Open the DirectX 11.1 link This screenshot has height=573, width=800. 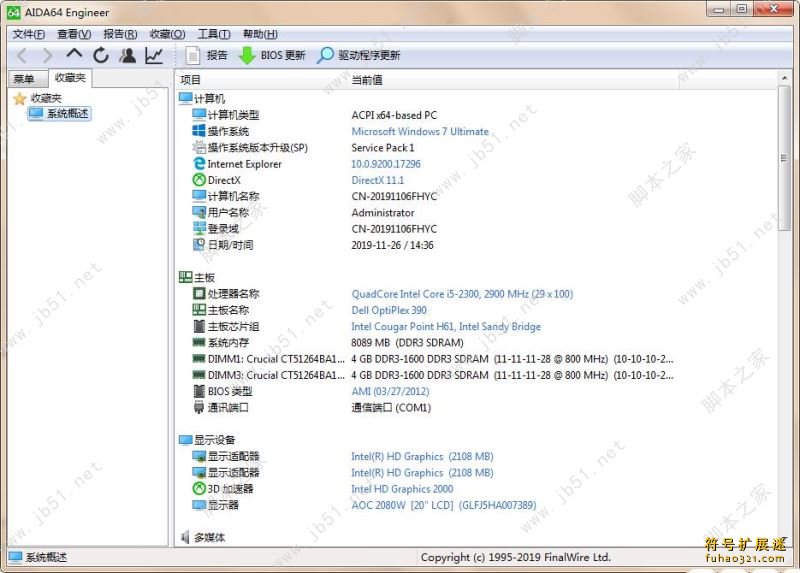(x=378, y=180)
